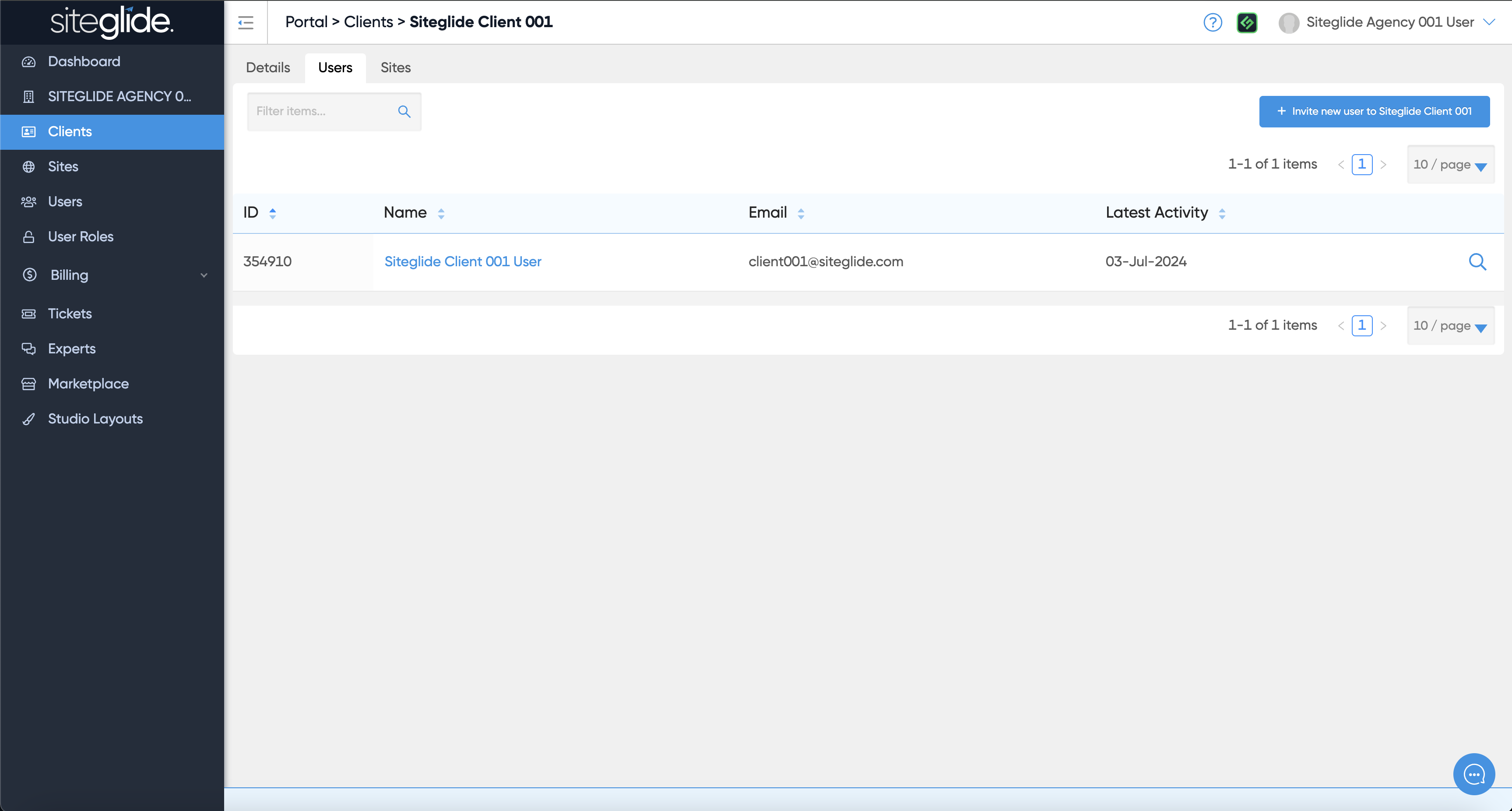Switch to the Details tab

pyautogui.click(x=267, y=67)
